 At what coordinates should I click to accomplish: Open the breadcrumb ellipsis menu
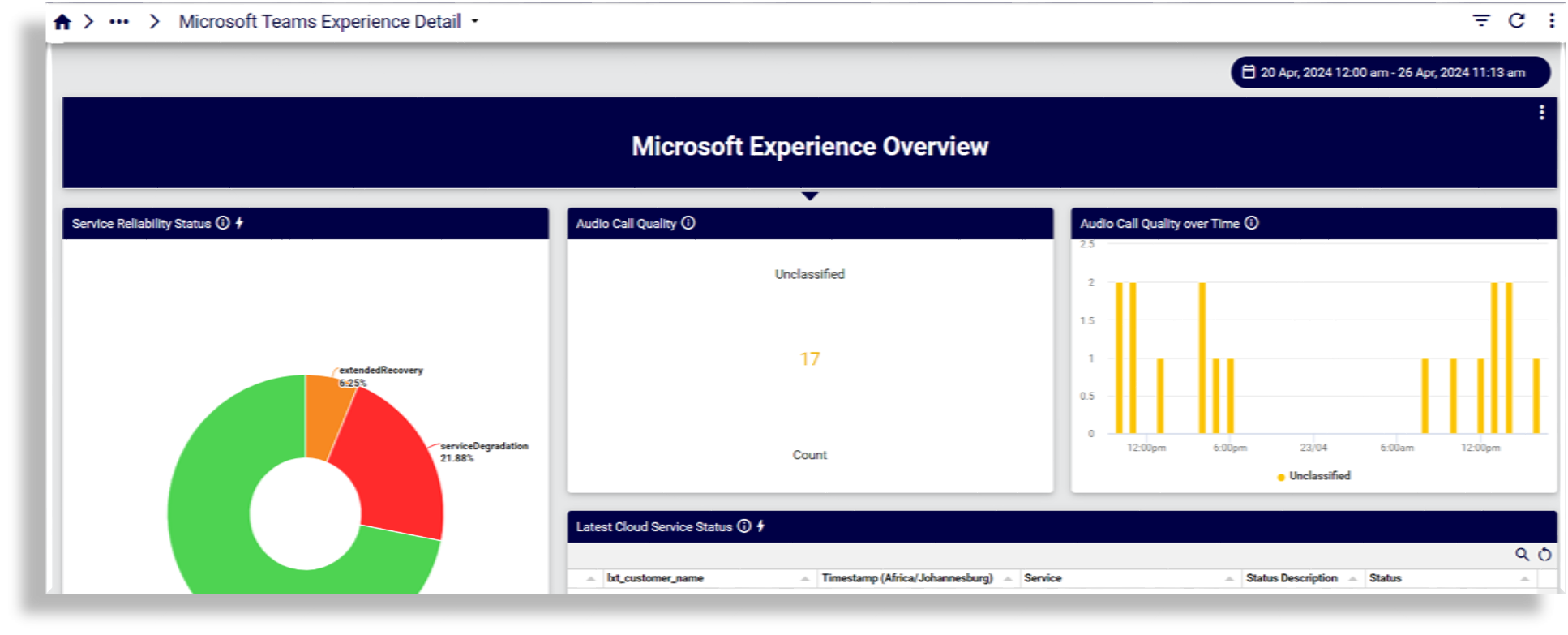(x=119, y=22)
